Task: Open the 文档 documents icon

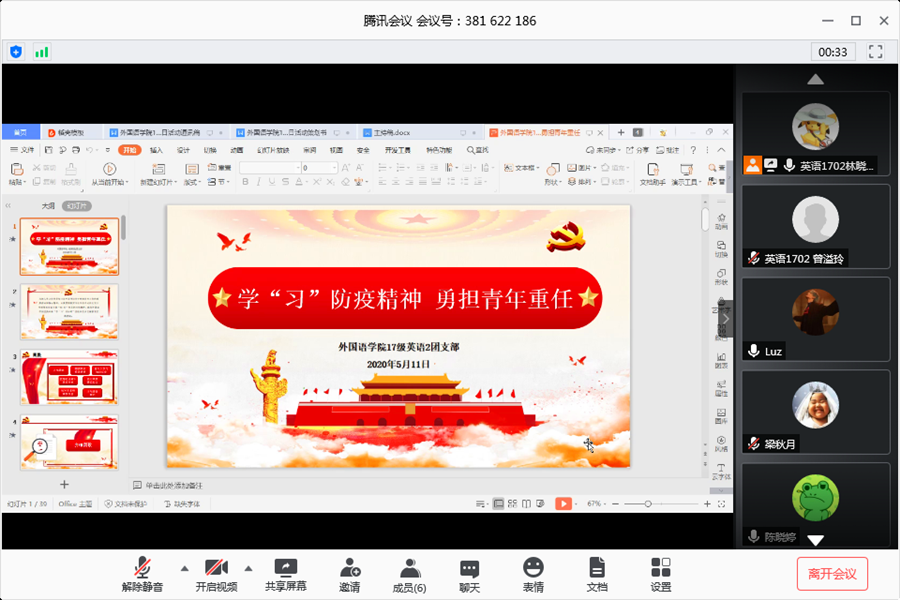Action: tap(597, 568)
